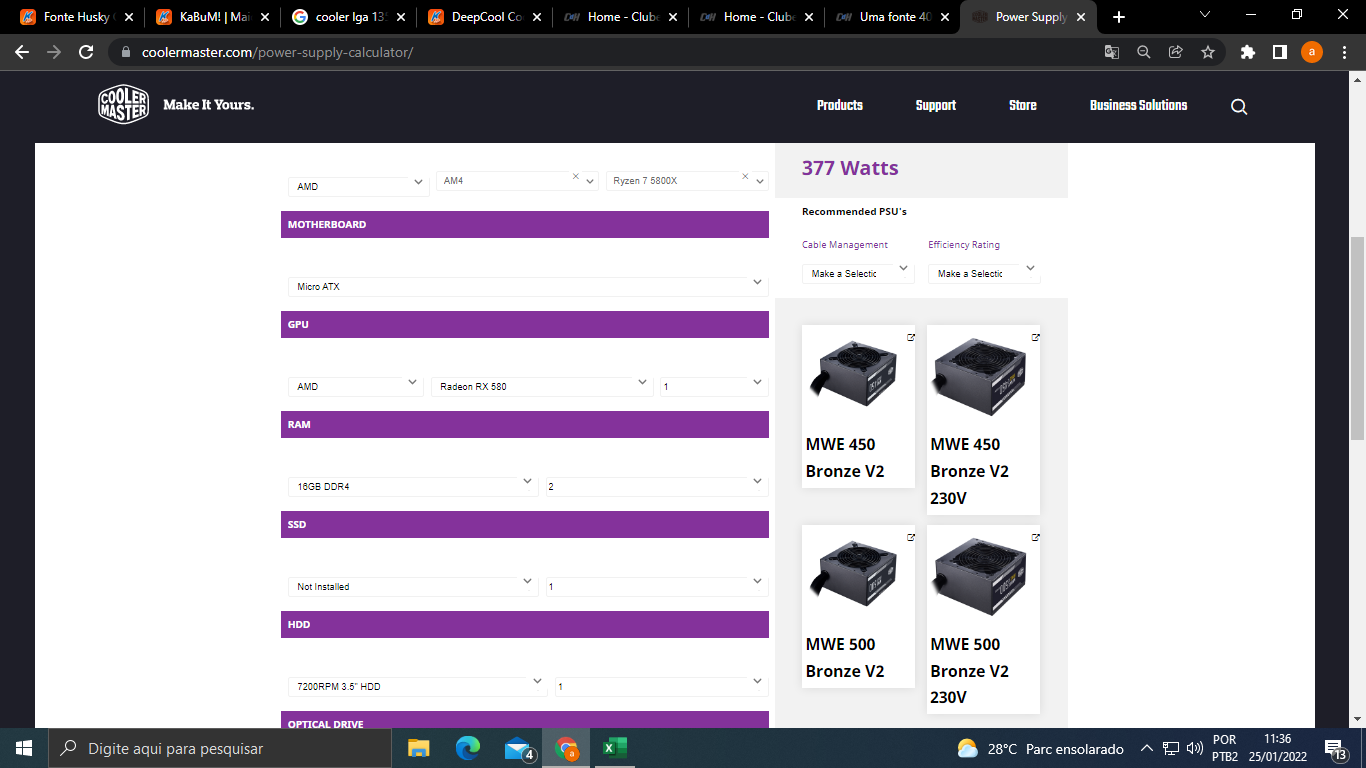Open MWE 450 Bronze V2 product image

point(858,372)
